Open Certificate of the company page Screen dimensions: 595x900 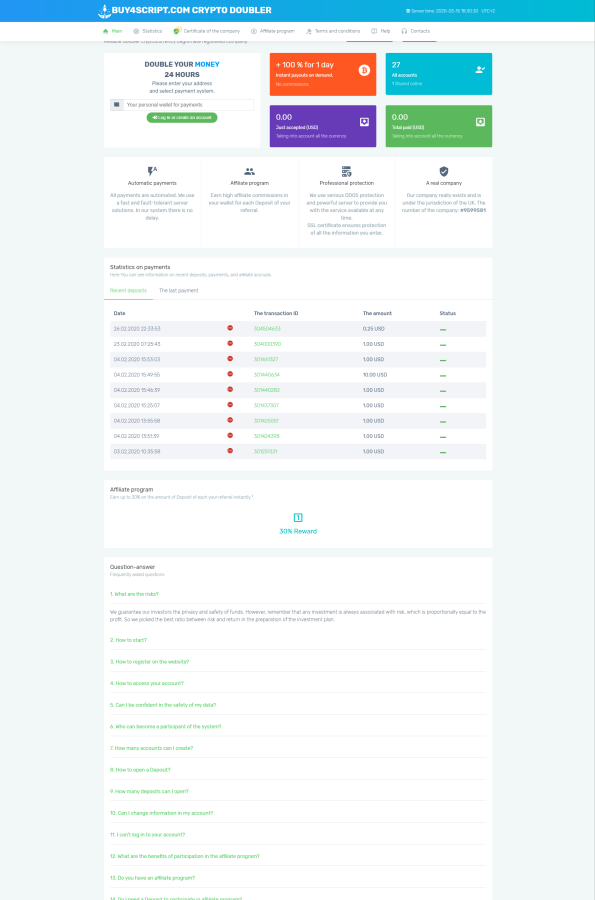pos(207,31)
